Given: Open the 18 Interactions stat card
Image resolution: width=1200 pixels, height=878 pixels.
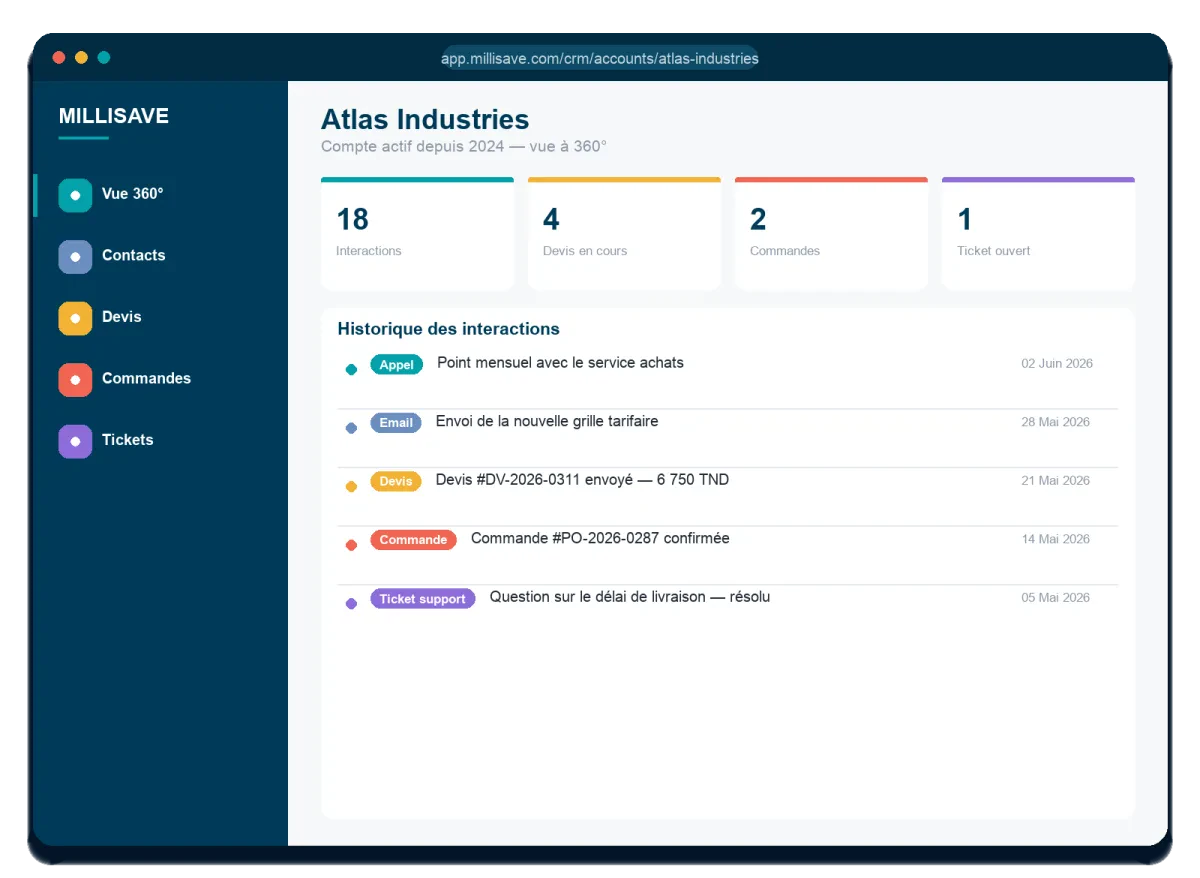Looking at the screenshot, I should tap(417, 234).
